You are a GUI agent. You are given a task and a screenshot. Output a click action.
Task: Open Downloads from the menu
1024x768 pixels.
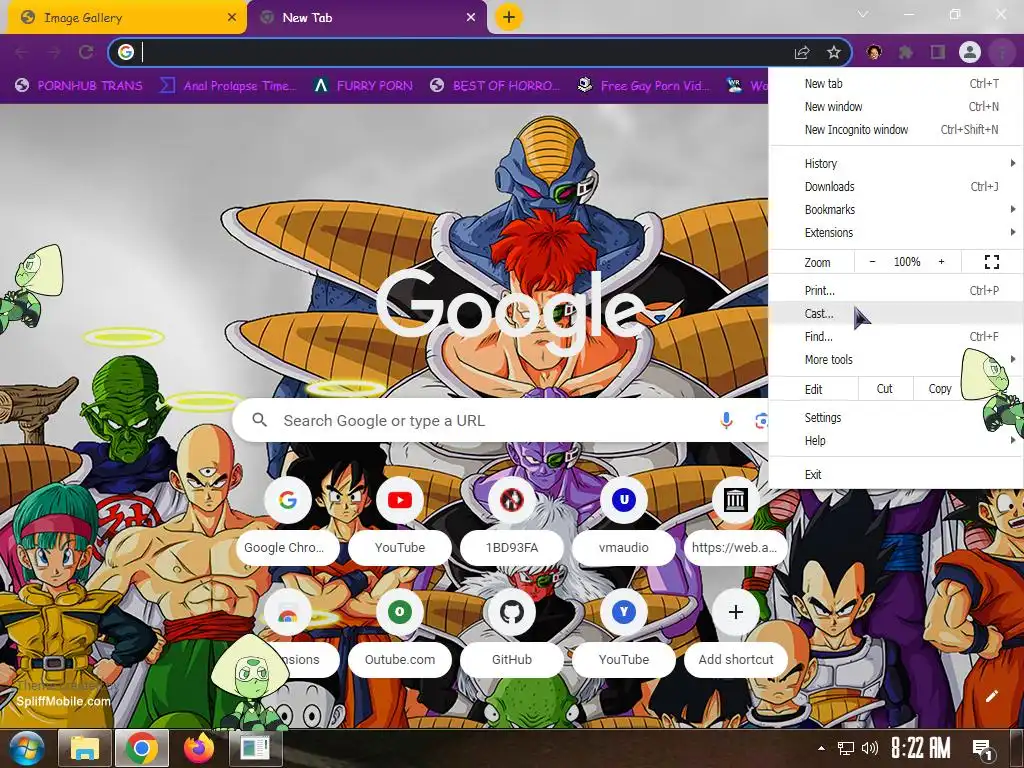tap(895, 186)
